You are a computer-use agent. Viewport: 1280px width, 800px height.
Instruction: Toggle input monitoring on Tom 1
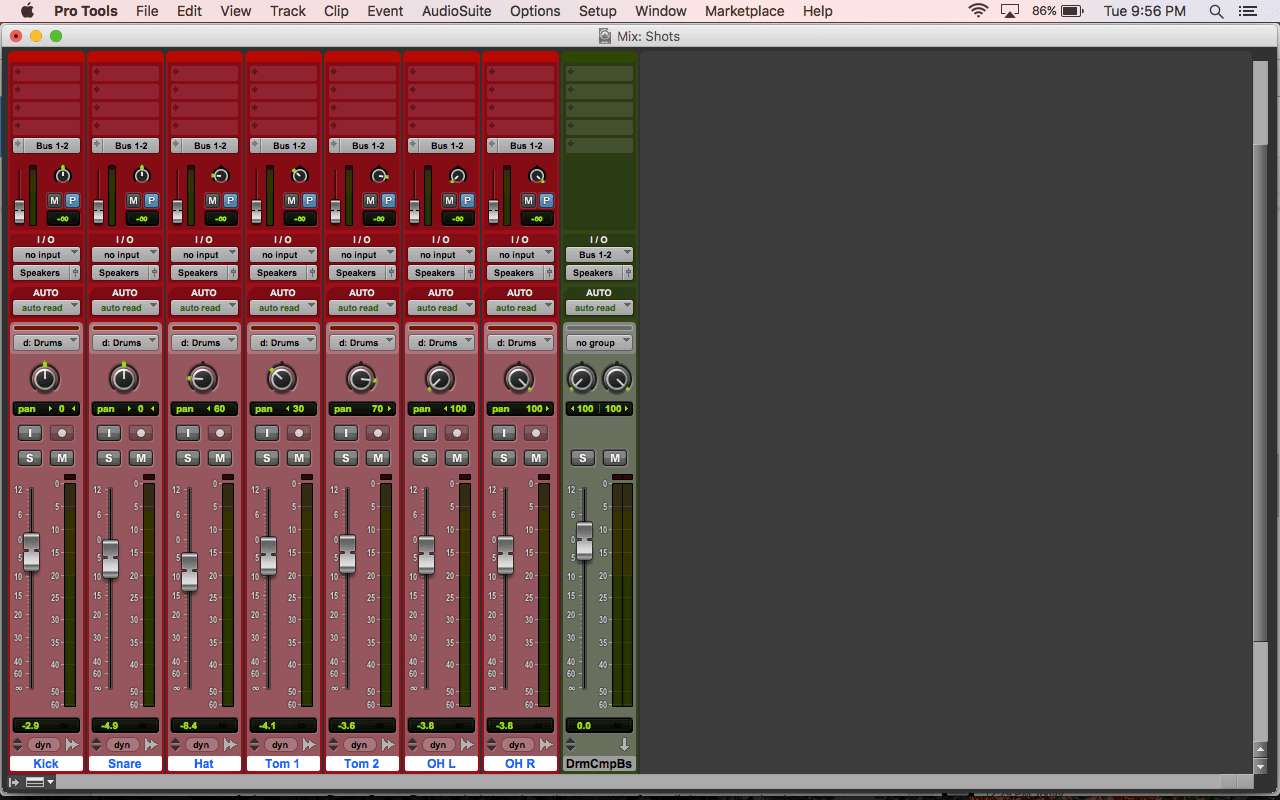tap(267, 433)
